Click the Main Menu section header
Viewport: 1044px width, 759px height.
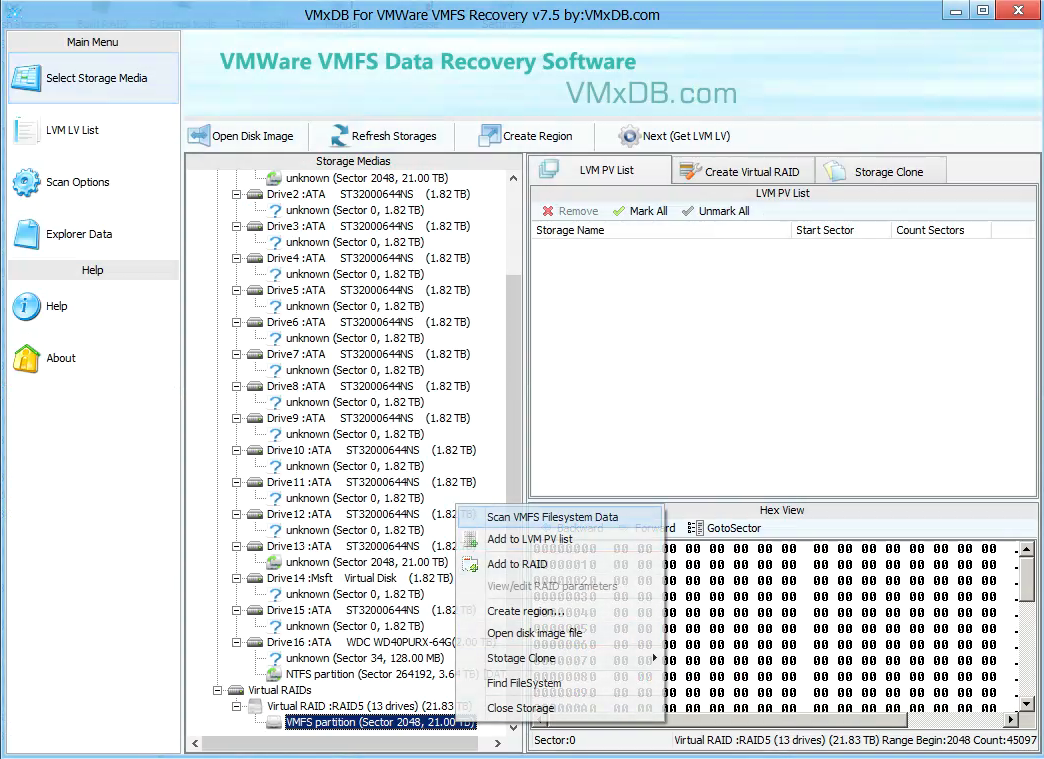point(93,42)
